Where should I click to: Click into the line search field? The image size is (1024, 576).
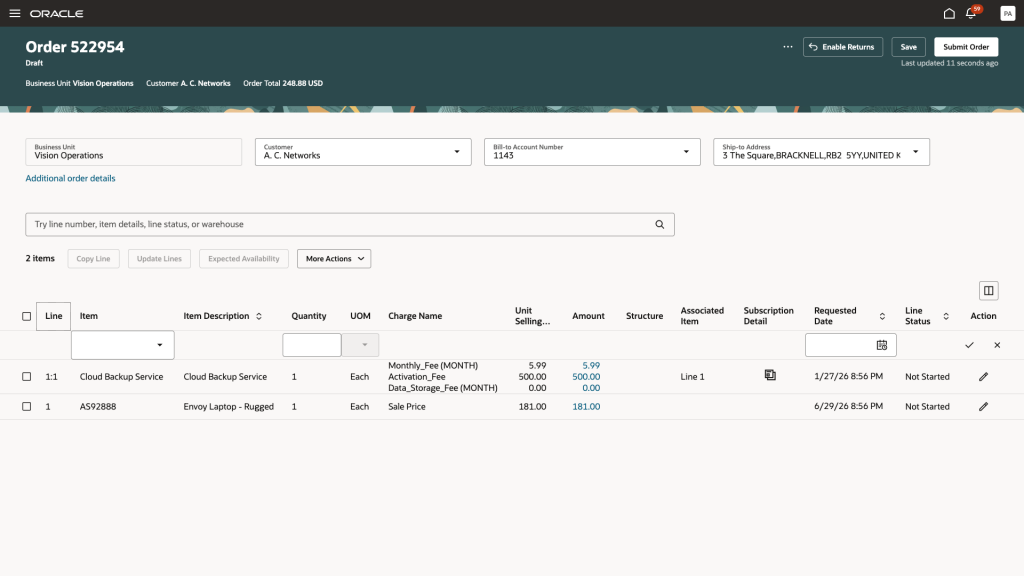[x=340, y=225]
